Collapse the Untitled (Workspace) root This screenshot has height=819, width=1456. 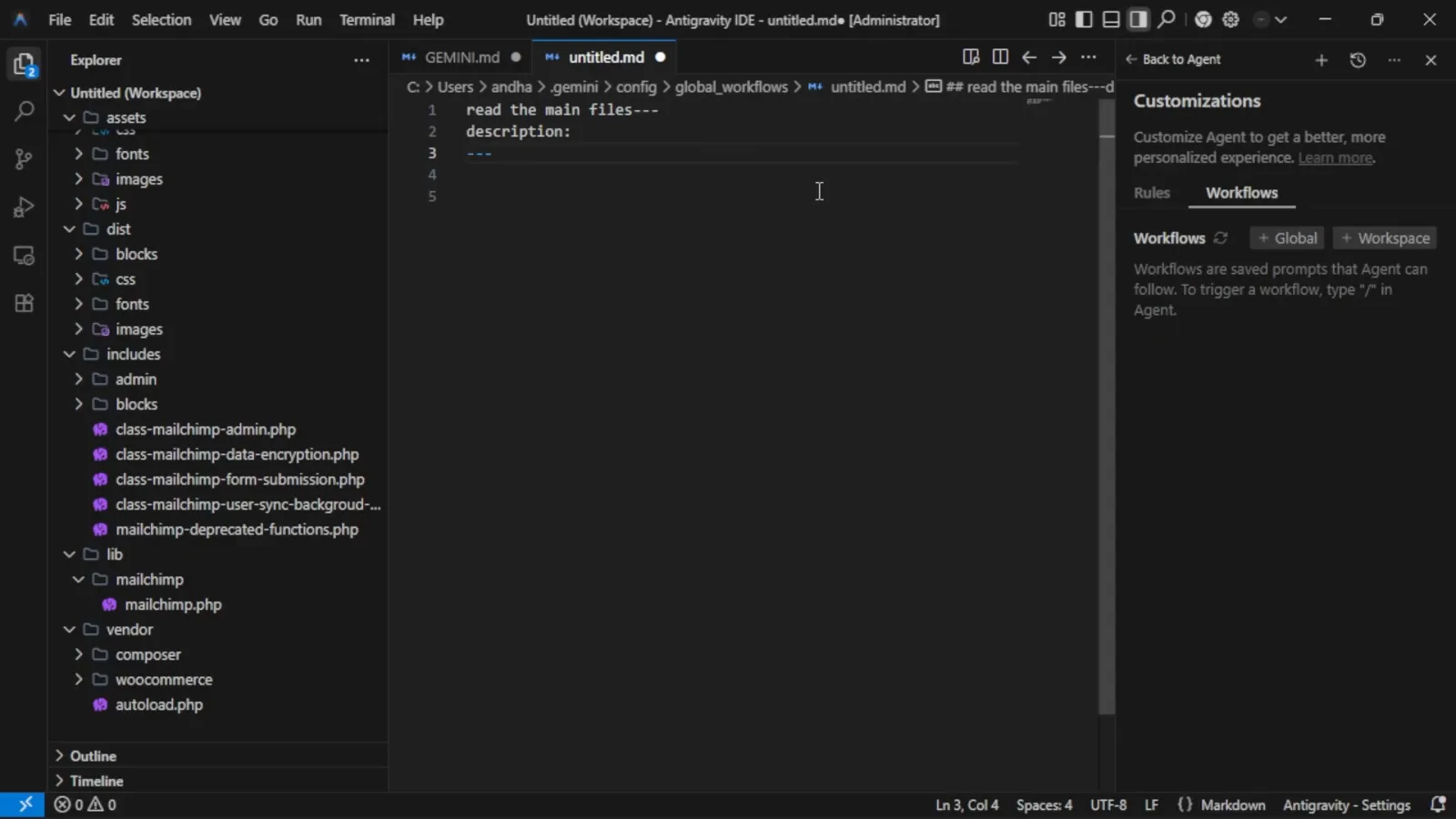(x=59, y=93)
